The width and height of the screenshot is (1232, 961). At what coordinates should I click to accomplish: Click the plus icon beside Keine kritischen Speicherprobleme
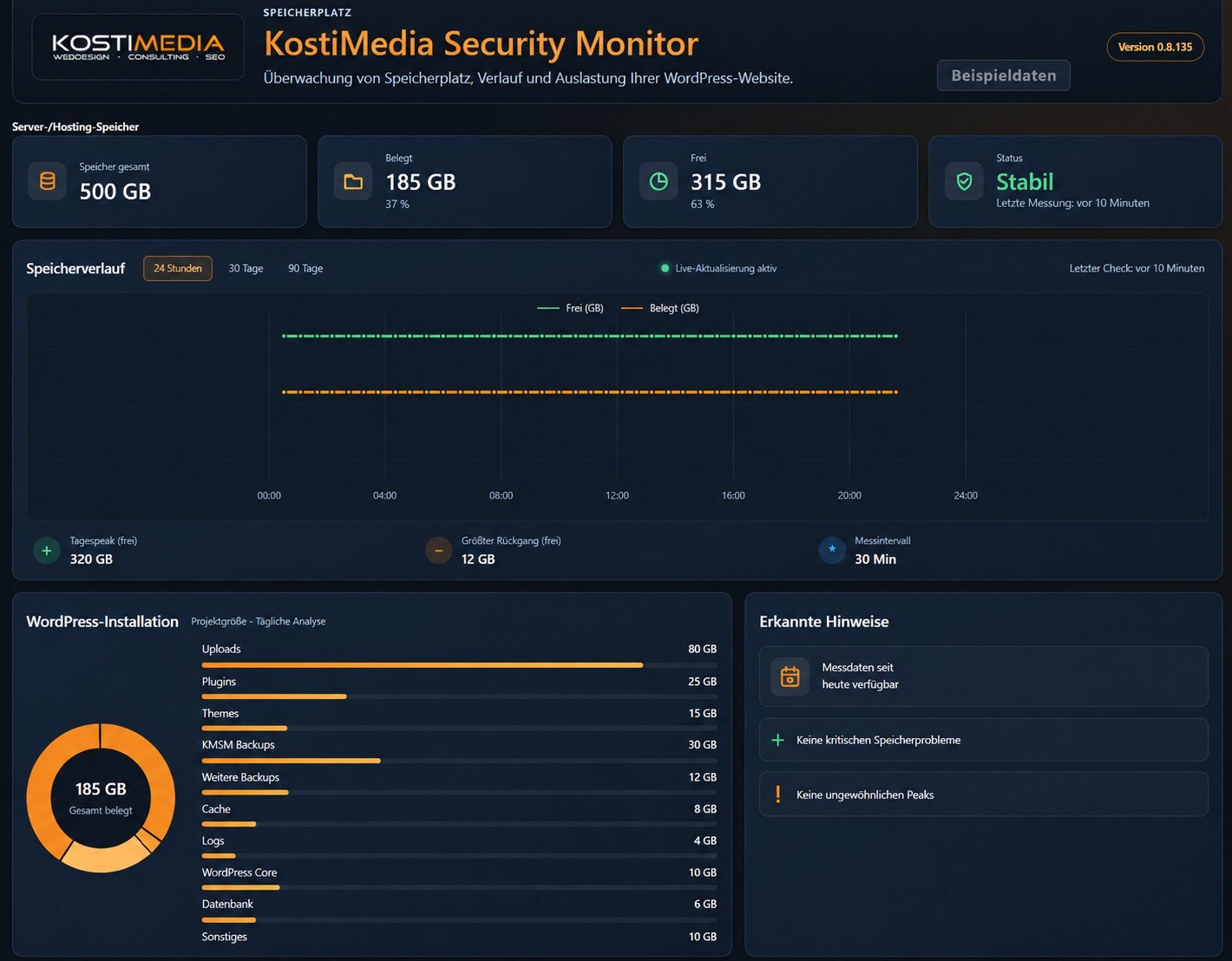pos(778,740)
